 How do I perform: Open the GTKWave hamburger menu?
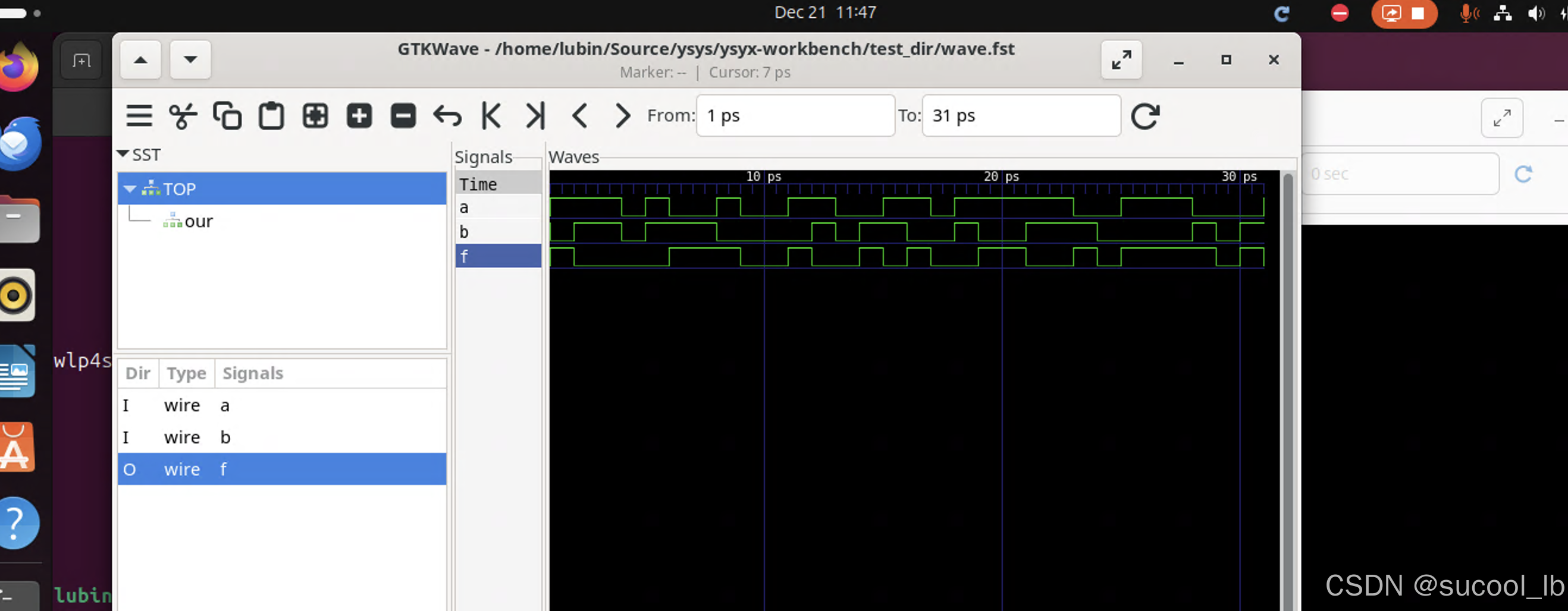pos(139,115)
